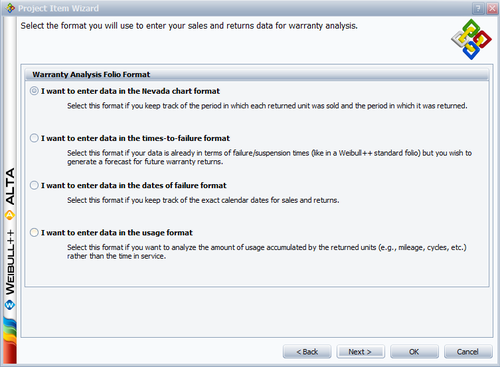
Task: Confirm with the OK button
Action: pos(414,352)
